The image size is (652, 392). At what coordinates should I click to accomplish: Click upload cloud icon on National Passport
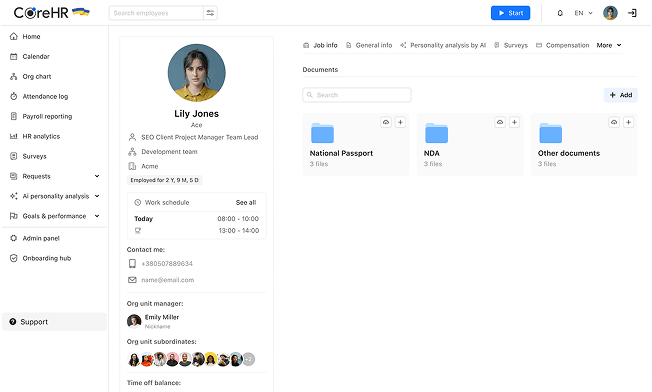pos(386,122)
